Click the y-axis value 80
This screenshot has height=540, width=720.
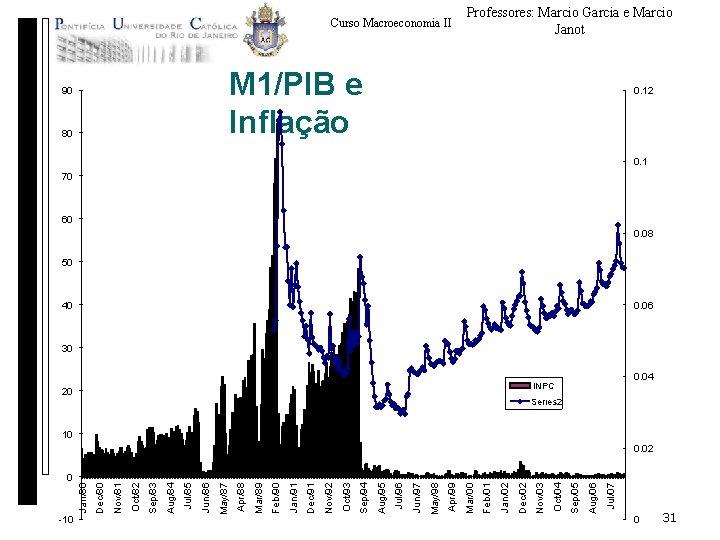(67, 134)
